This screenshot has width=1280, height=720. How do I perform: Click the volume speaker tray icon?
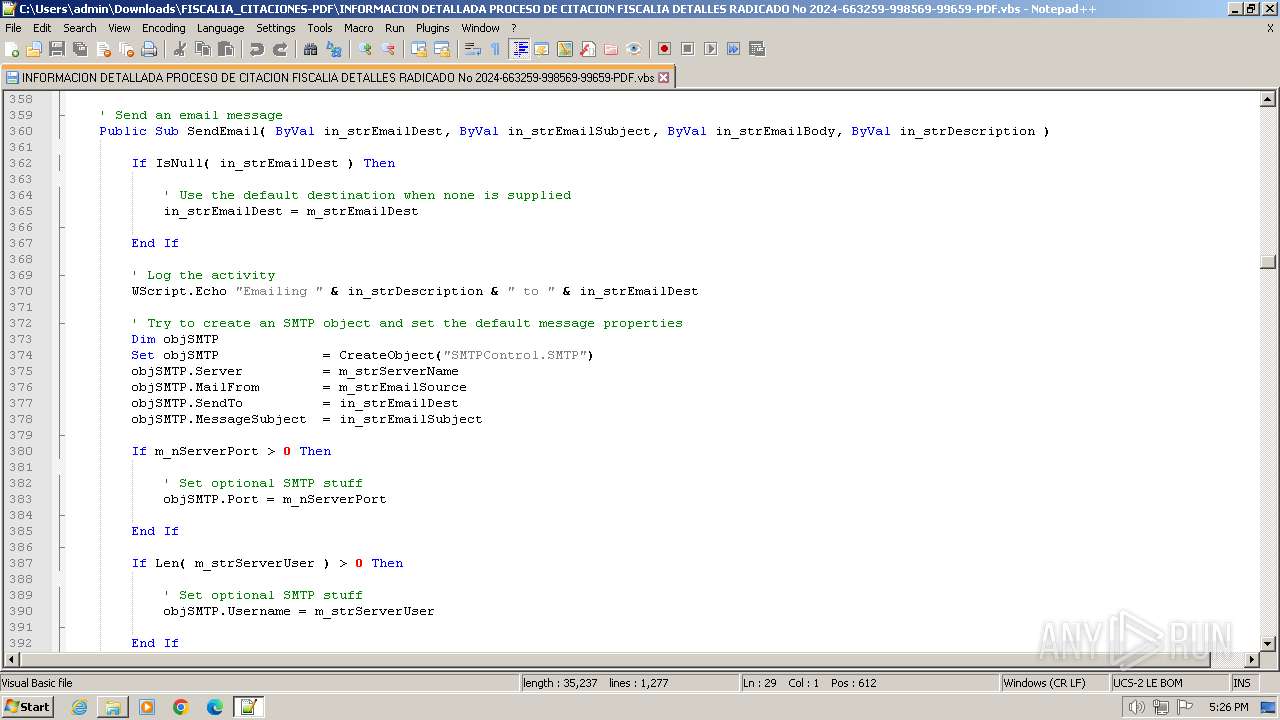coord(1136,707)
